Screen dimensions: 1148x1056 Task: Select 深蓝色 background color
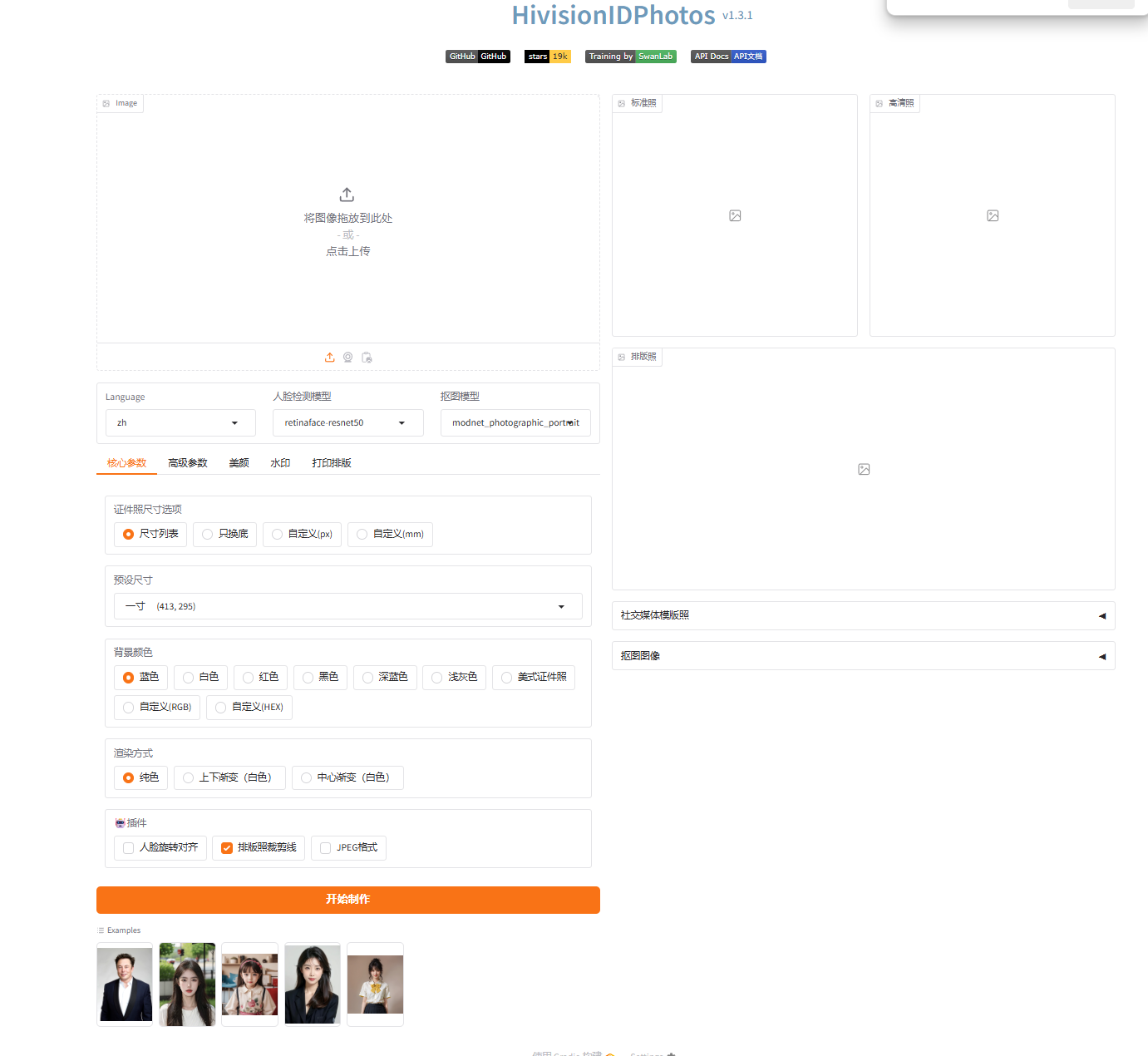coord(385,678)
